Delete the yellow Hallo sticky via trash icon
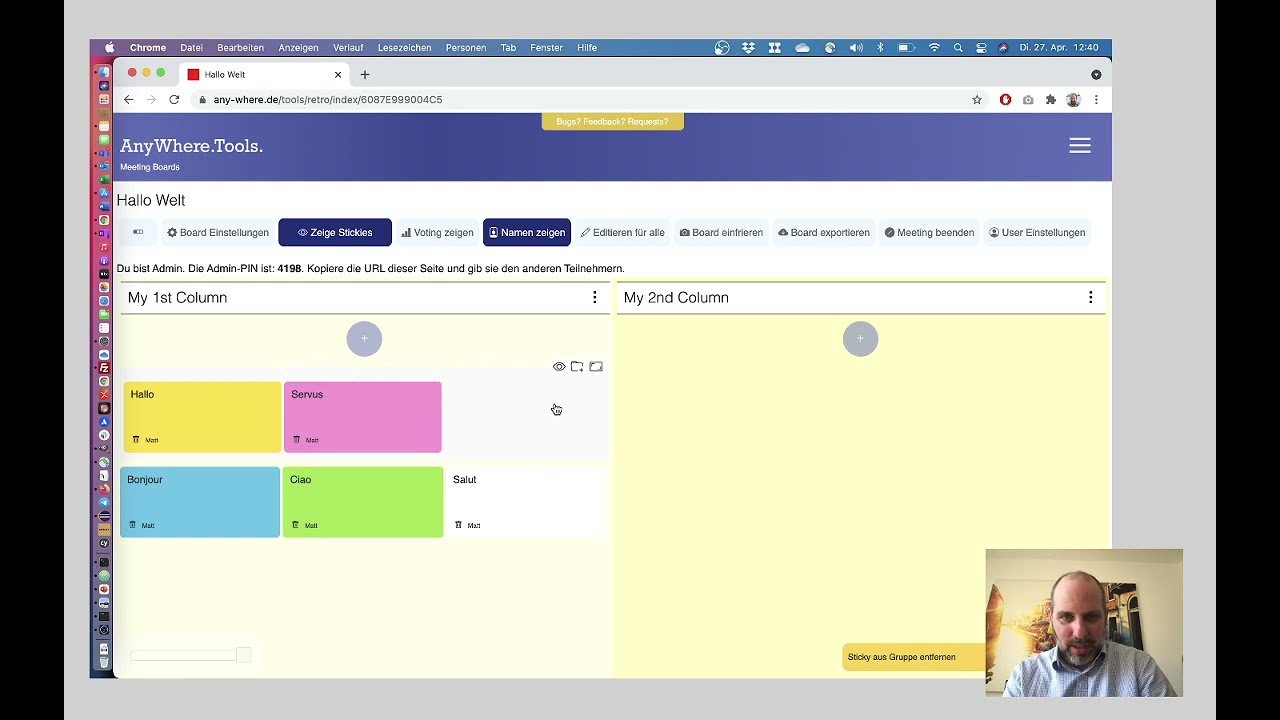The image size is (1280, 720). tap(137, 440)
